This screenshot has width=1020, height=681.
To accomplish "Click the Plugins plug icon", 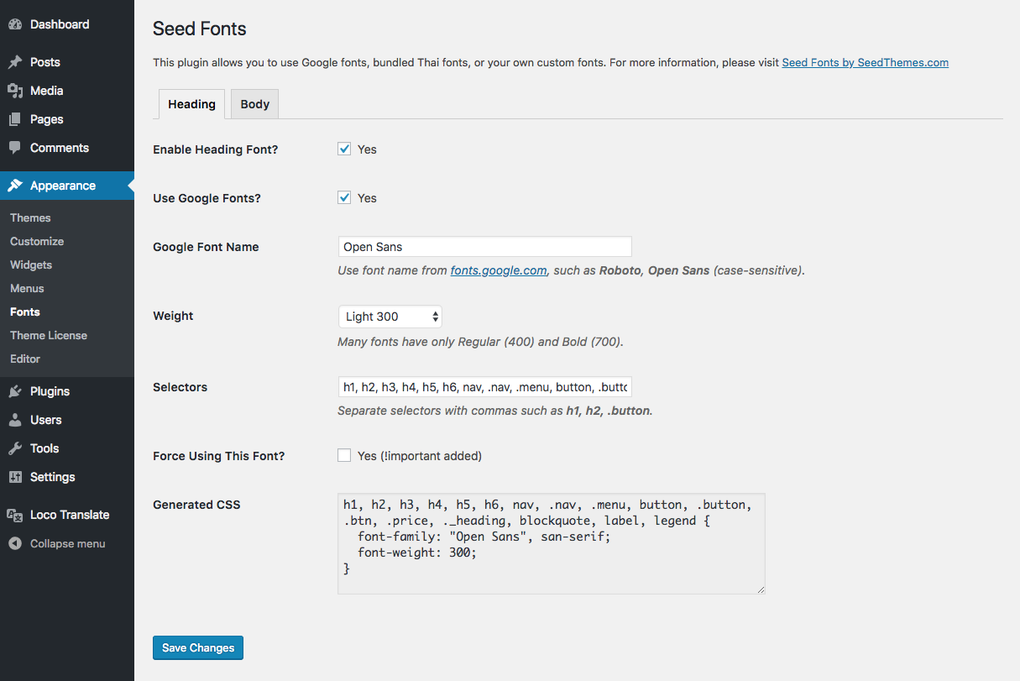I will 14,390.
